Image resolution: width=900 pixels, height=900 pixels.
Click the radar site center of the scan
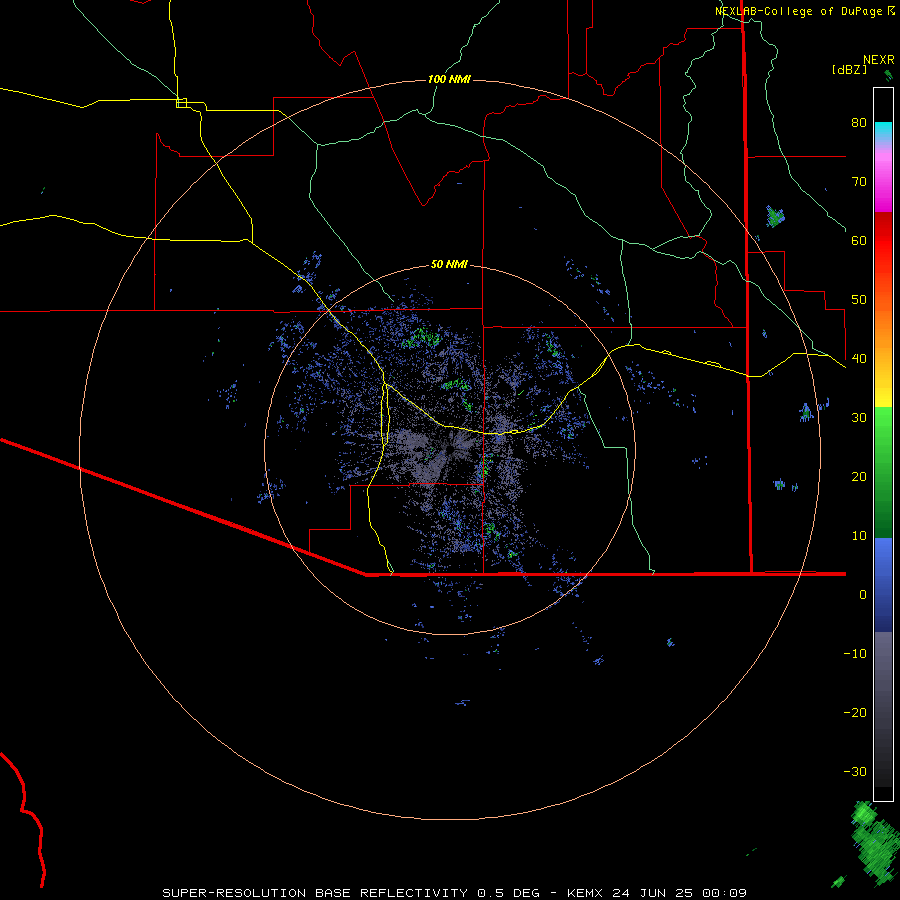[451, 449]
